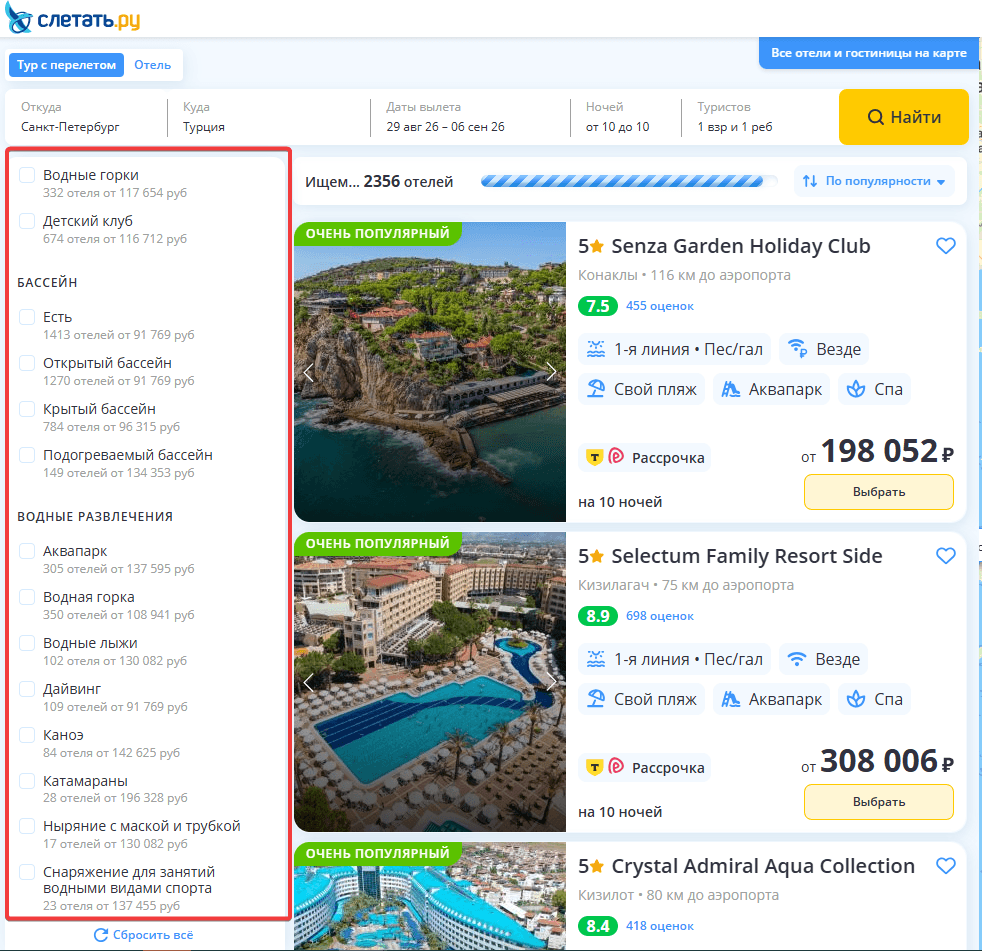Click the Wi-Fi icon in Selectum Family Resort card

click(x=797, y=659)
